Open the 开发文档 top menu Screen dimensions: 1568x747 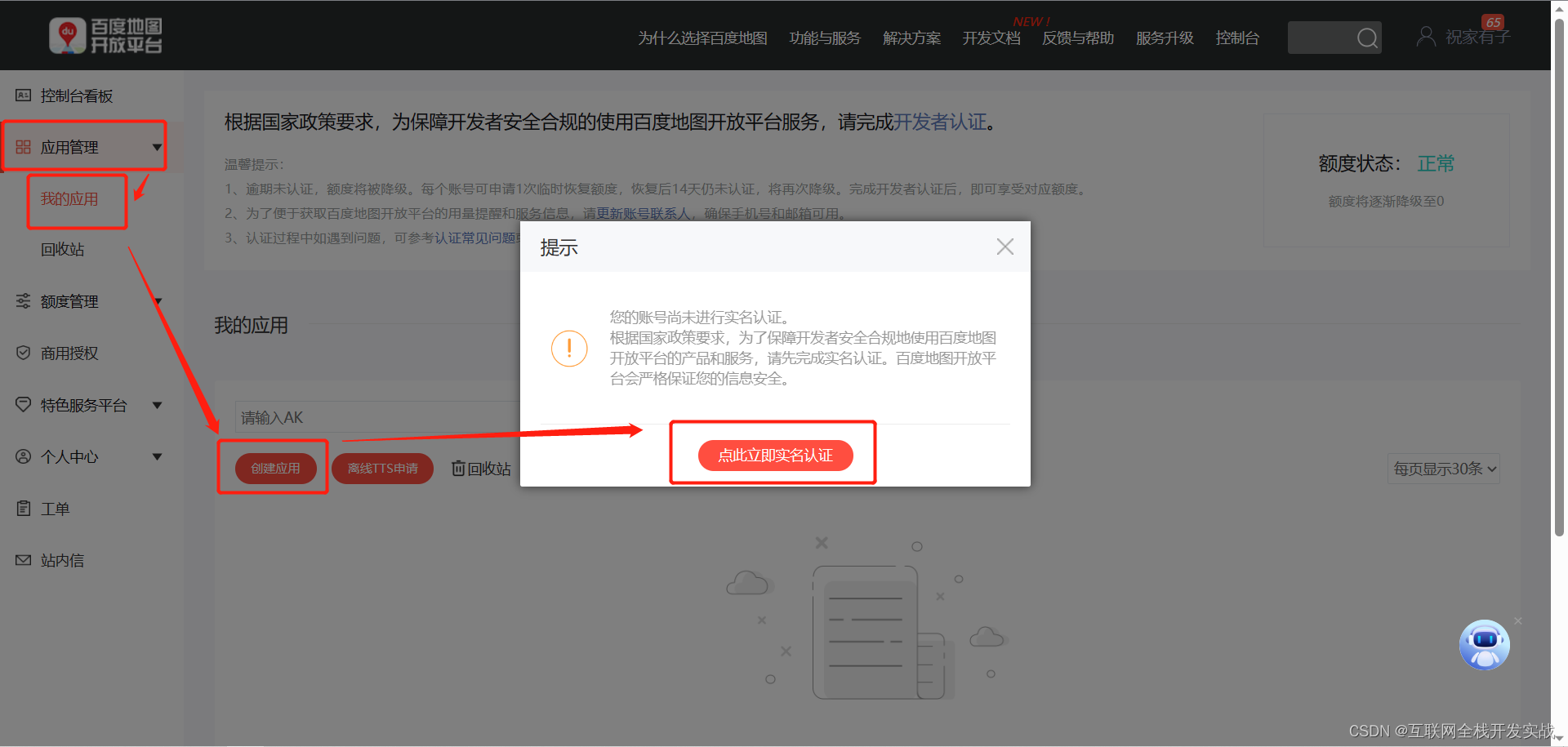pyautogui.click(x=991, y=38)
